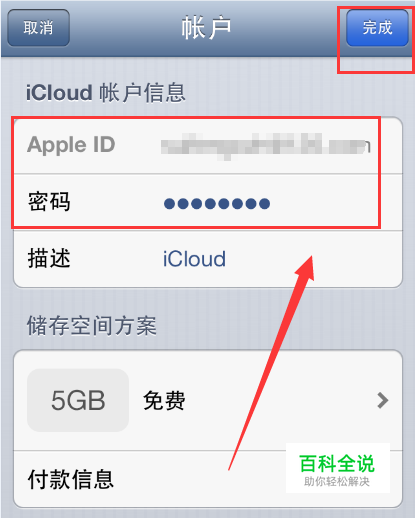Tap the 描述 label
Screen dimensions: 415x518
(x=49, y=258)
